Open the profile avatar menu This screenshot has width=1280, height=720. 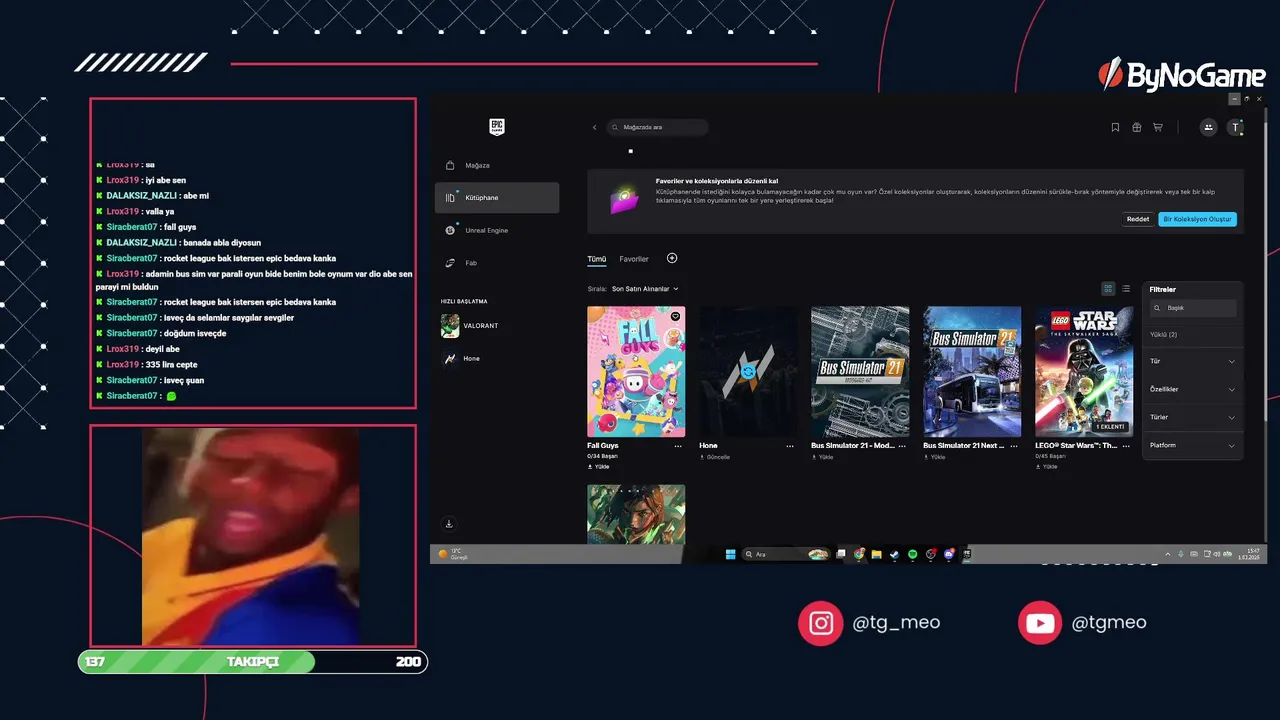tap(1237, 127)
